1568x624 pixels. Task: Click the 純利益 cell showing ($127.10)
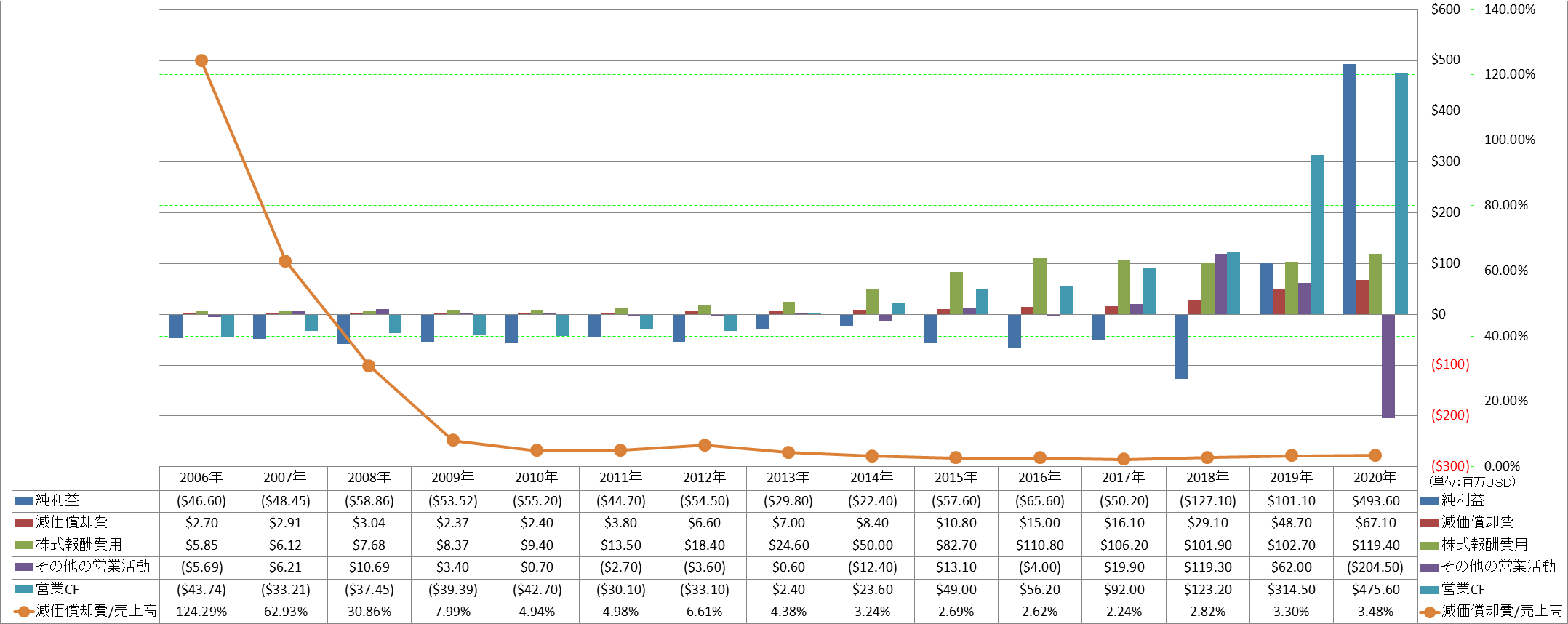[x=1208, y=501]
